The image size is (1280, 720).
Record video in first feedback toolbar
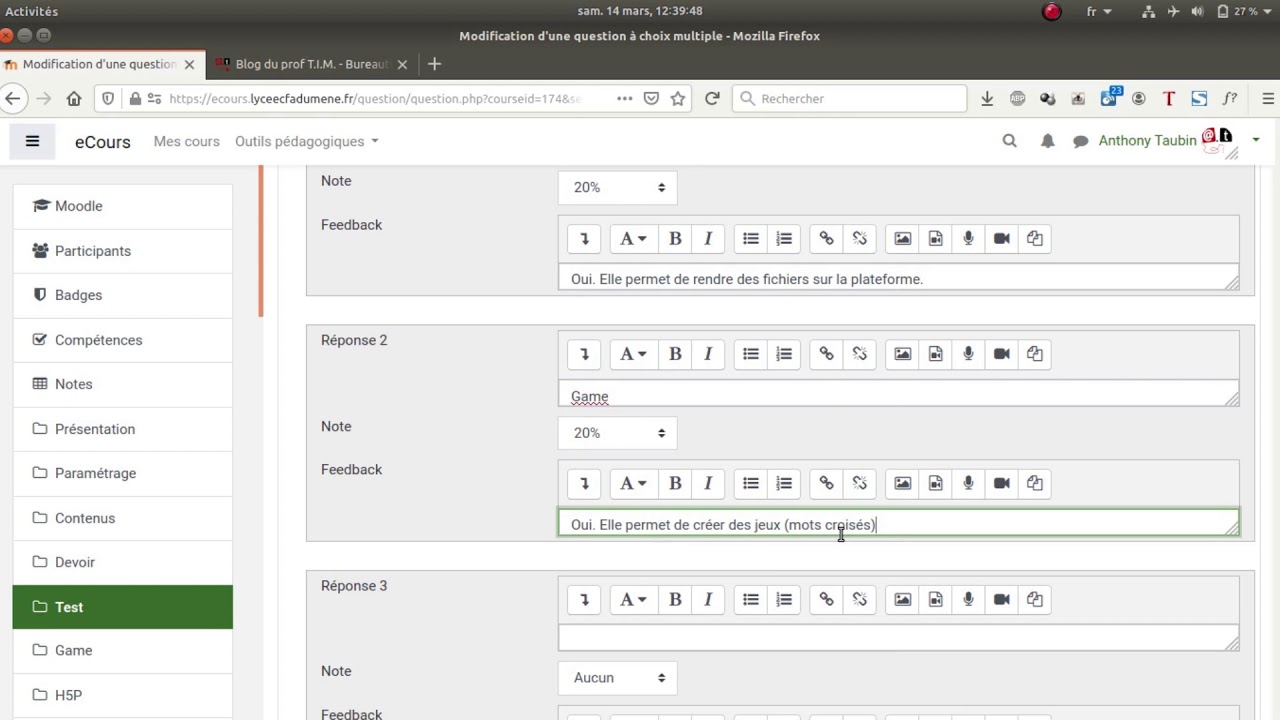pos(1002,239)
